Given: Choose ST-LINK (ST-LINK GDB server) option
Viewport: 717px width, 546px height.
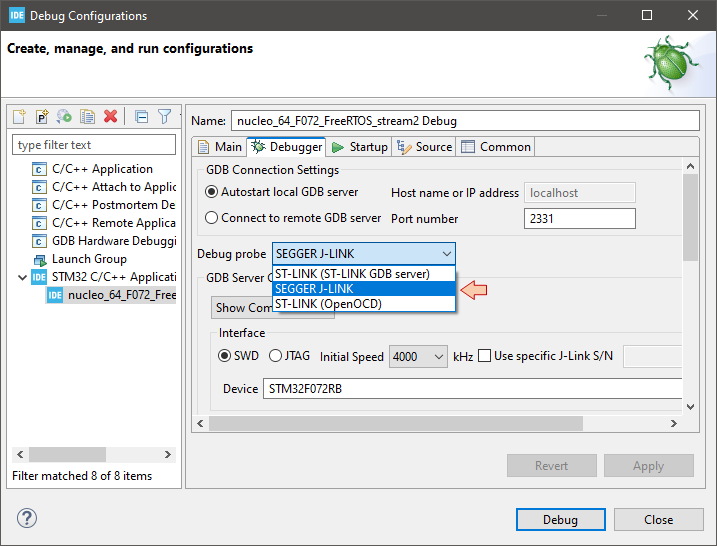Looking at the screenshot, I should click(364, 274).
